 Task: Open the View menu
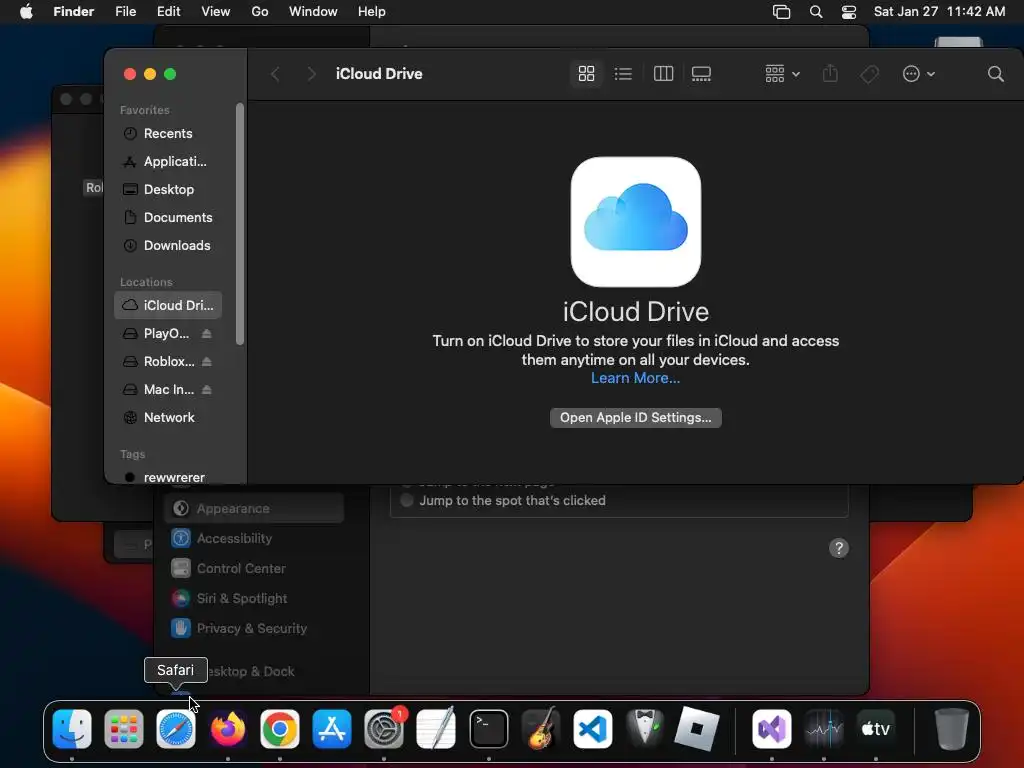tap(216, 12)
